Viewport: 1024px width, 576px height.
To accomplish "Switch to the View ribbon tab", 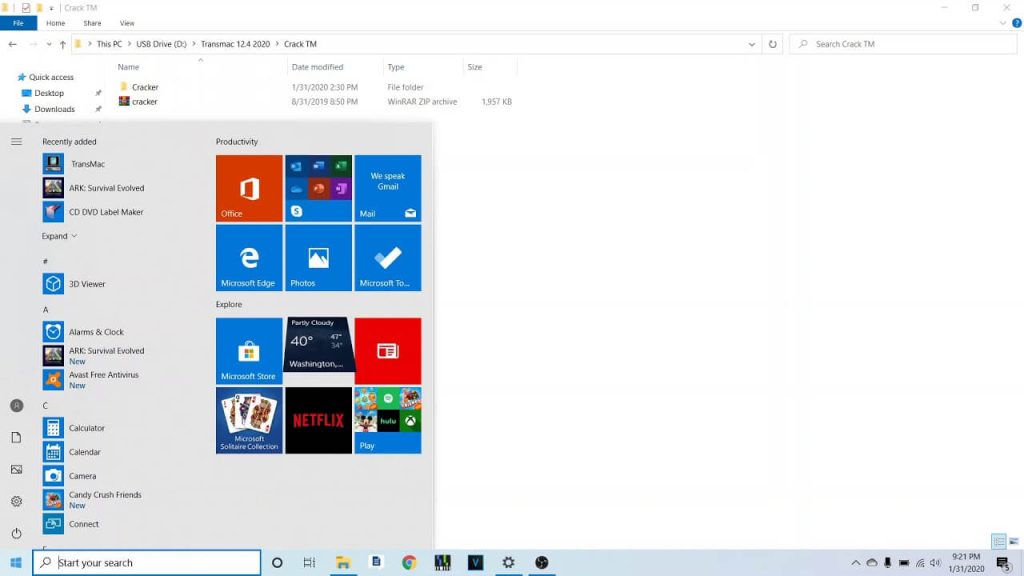I will (x=127, y=23).
